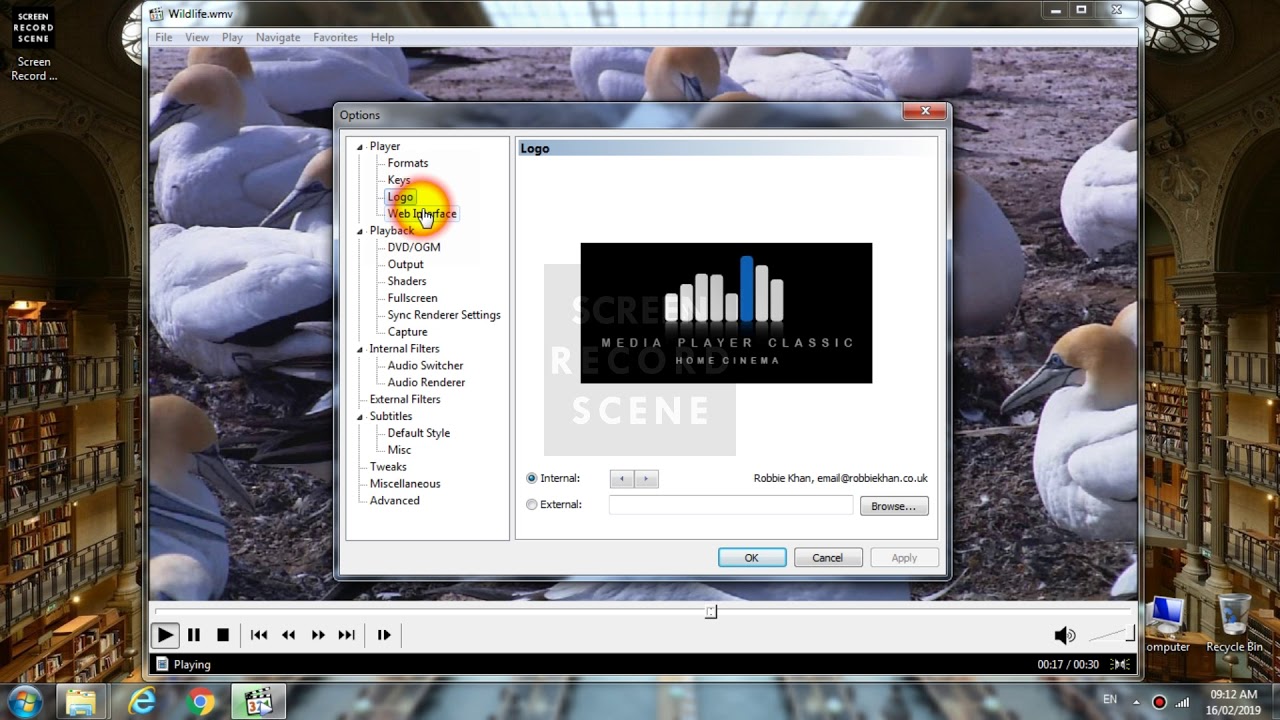Collapse the Player tree node
This screenshot has width=1280, height=720.
pos(360,147)
